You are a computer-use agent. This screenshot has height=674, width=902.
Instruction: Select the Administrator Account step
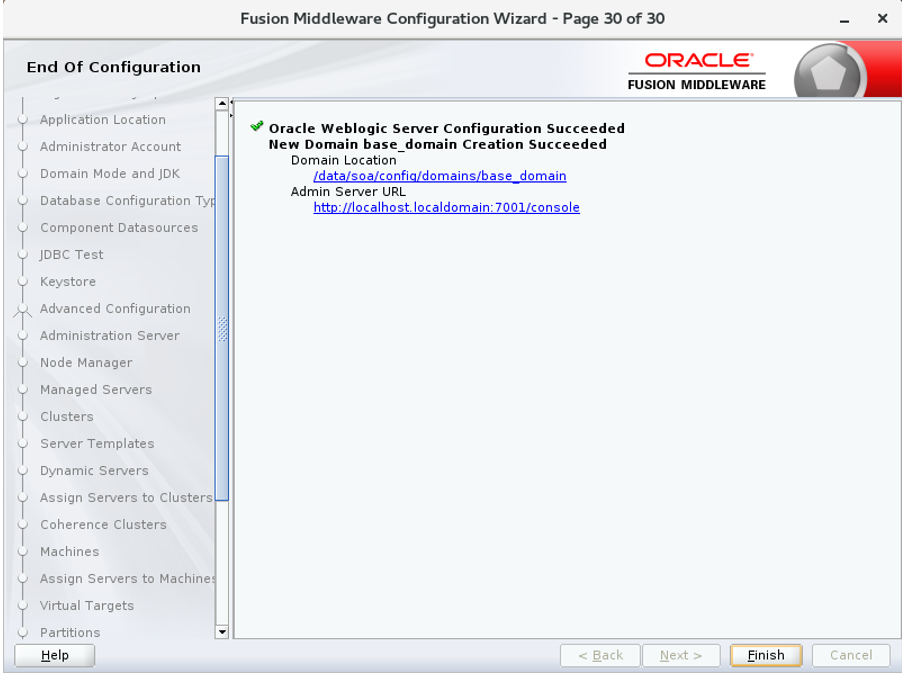110,147
